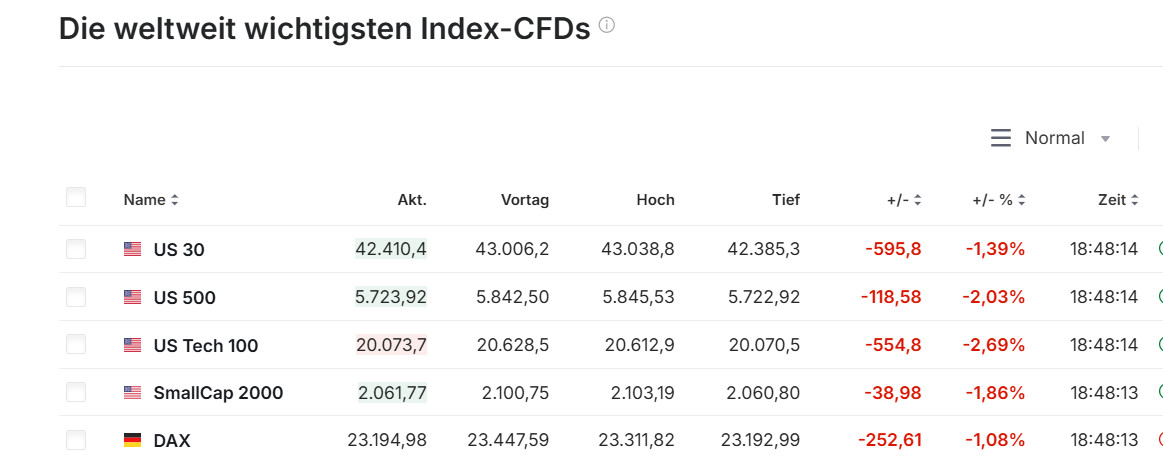Open the Normal view dropdown arrow
The width and height of the screenshot is (1163, 463).
[1105, 139]
